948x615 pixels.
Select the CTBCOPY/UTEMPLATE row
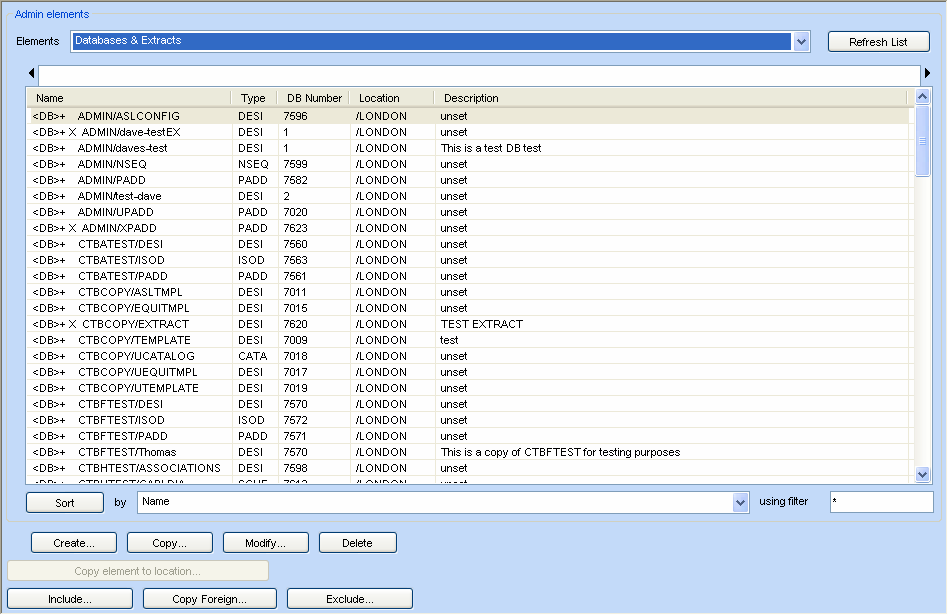pyautogui.click(x=469, y=388)
